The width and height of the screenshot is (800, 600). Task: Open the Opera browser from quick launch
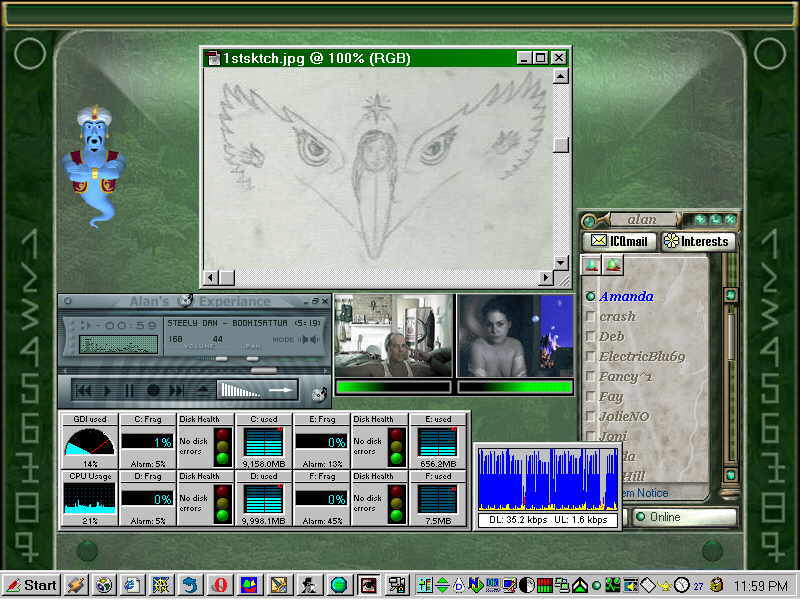point(218,585)
